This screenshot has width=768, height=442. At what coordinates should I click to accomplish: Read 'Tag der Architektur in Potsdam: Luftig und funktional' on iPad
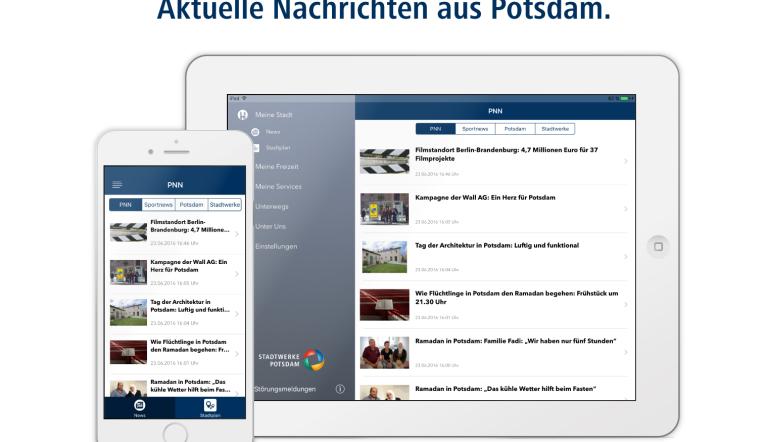tap(497, 246)
